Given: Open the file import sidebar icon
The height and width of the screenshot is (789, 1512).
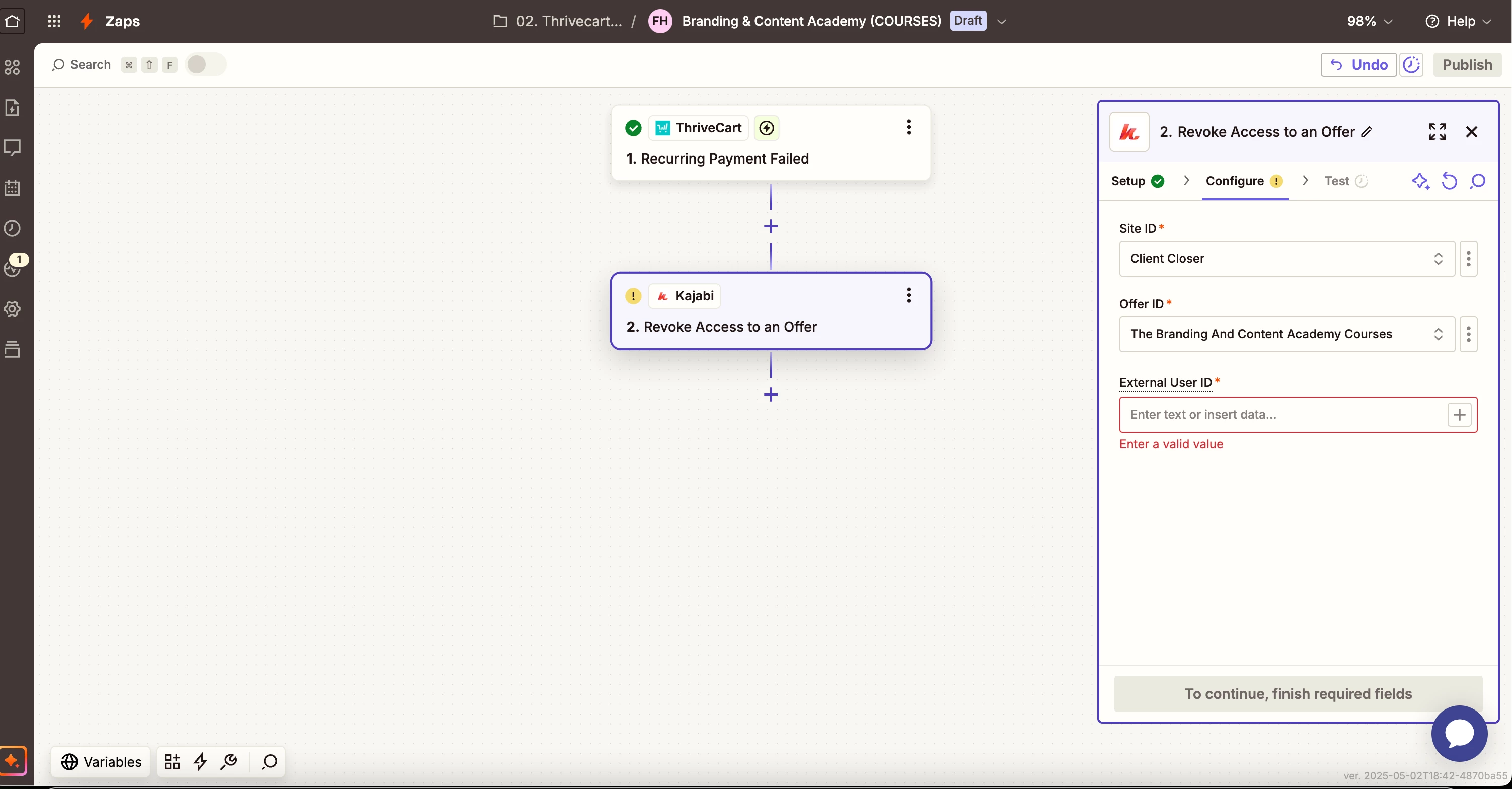Looking at the screenshot, I should point(12,107).
